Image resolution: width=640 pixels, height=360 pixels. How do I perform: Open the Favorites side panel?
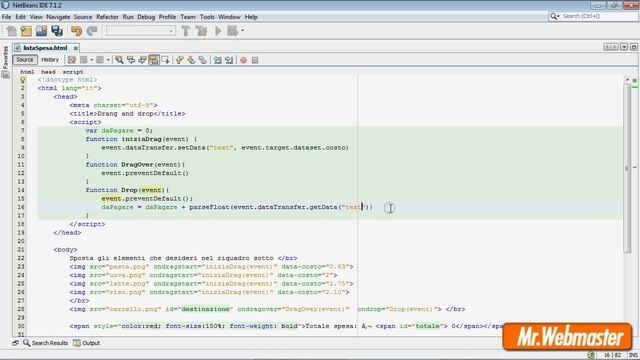[x=5, y=61]
